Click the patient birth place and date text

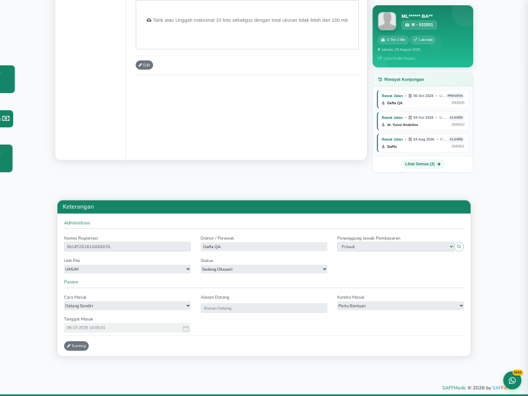[x=401, y=50]
